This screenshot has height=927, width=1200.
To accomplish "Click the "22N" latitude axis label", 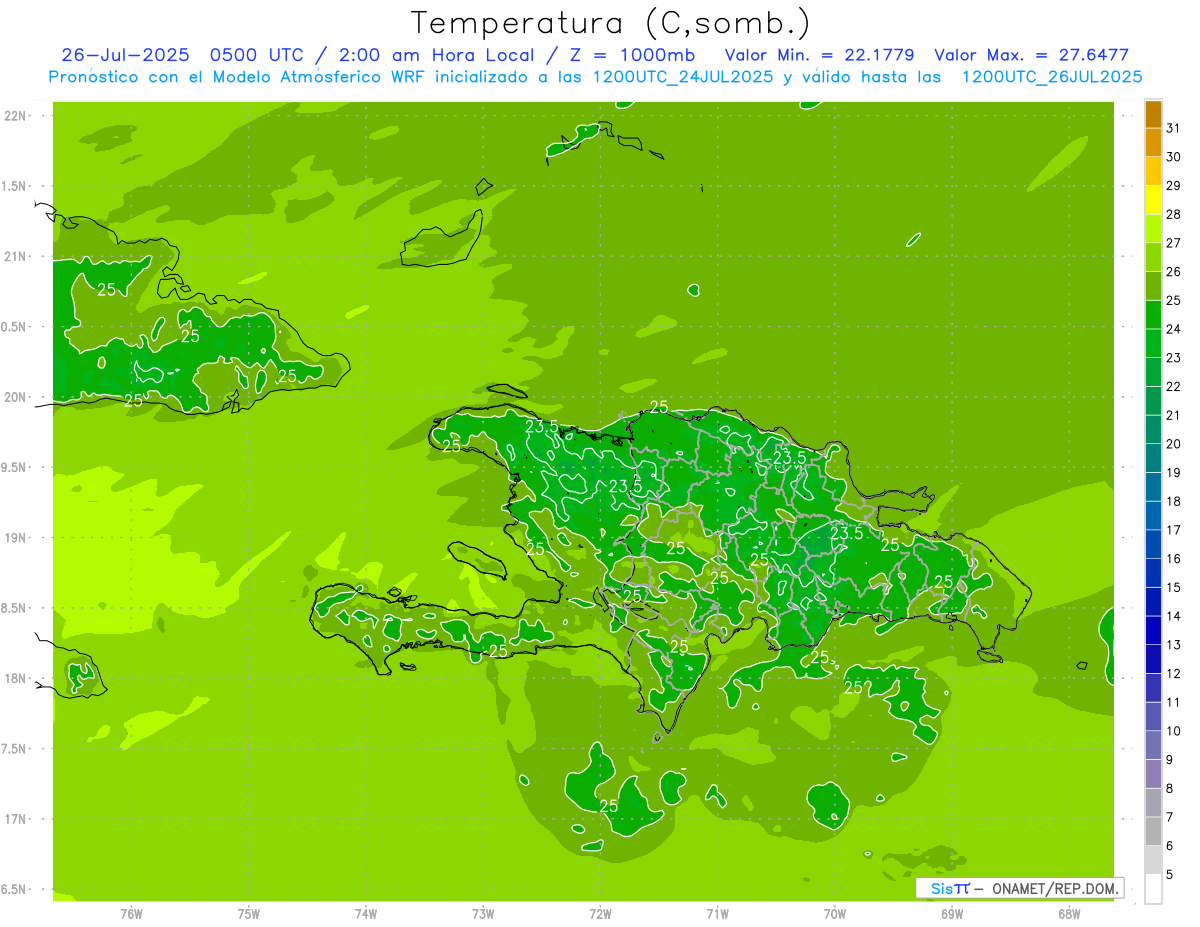I will coord(15,116).
